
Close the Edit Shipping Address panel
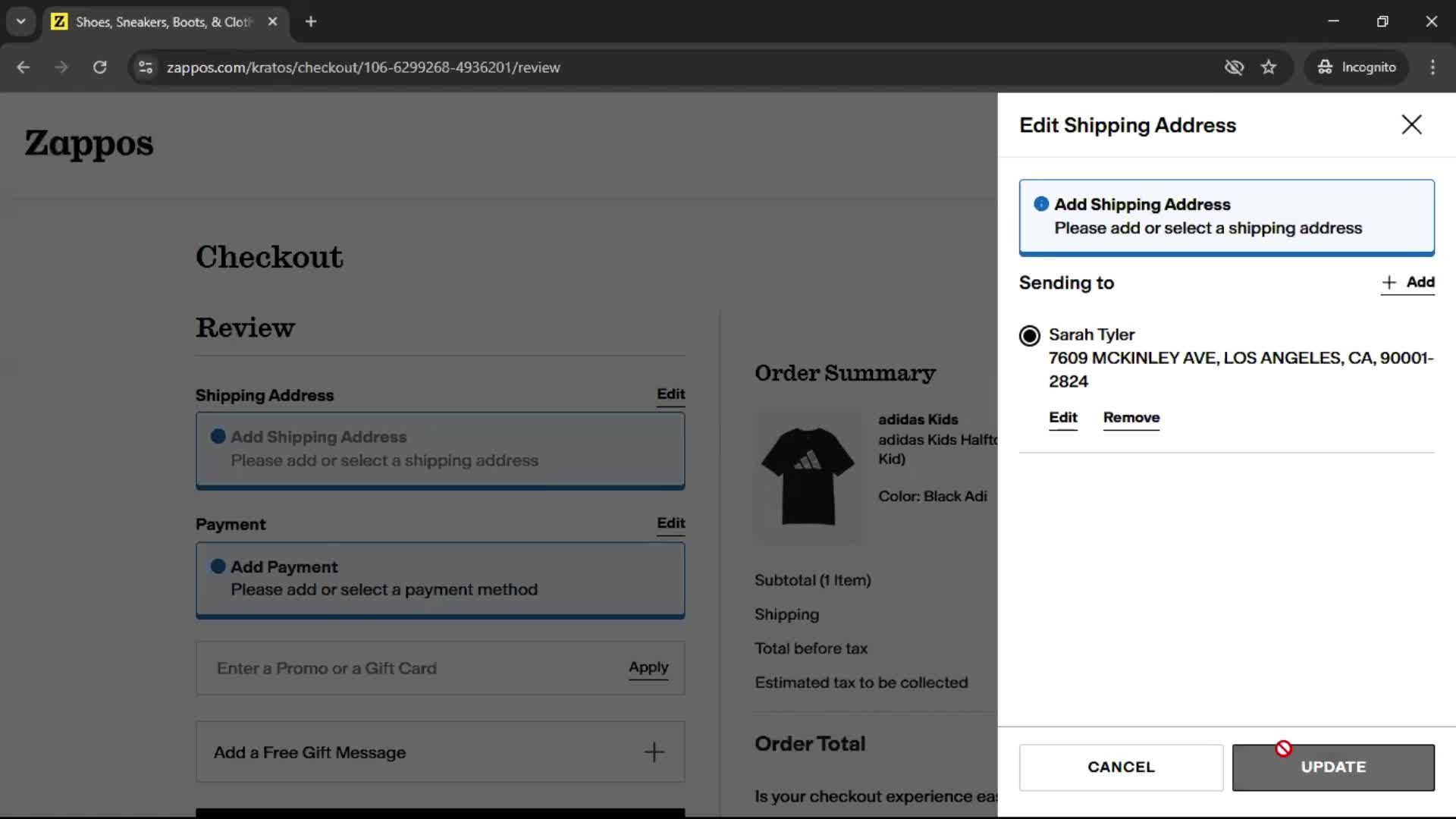coord(1411,124)
